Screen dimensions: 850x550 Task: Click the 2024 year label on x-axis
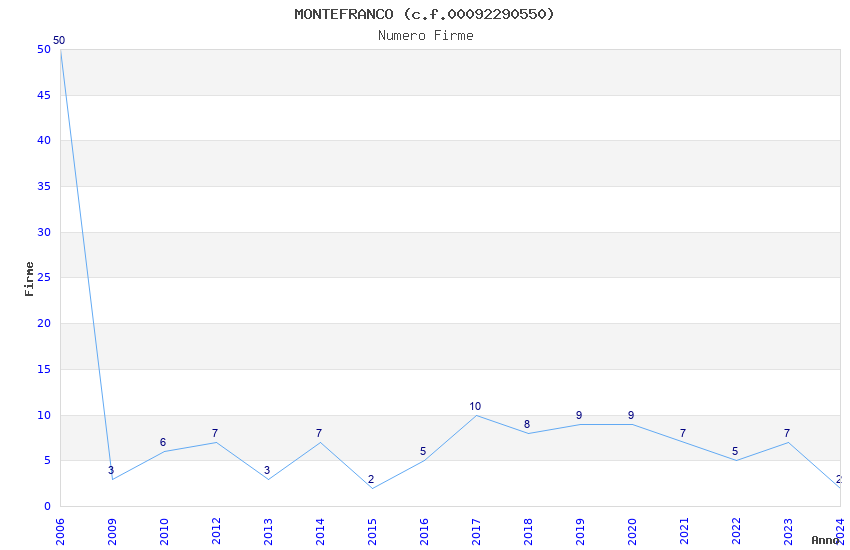point(841,532)
